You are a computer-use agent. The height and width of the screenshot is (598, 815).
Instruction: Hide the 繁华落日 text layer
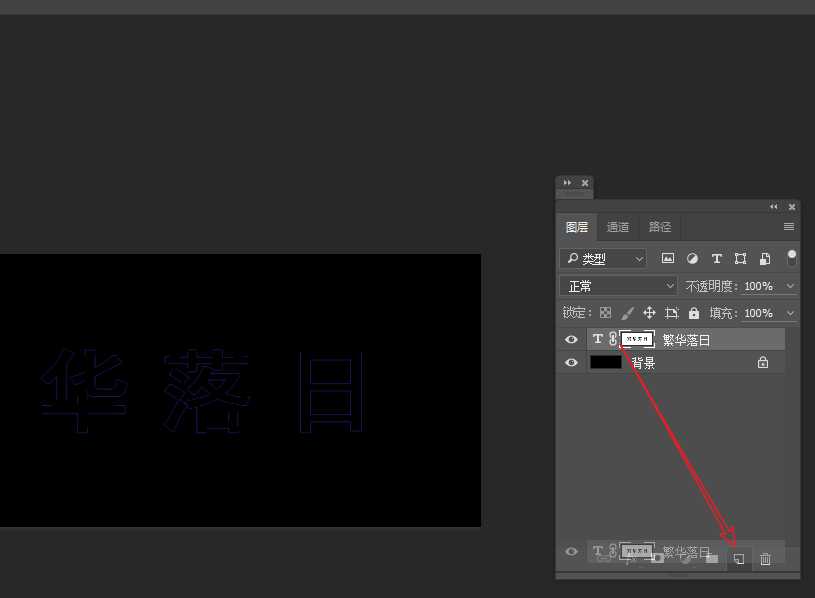571,339
